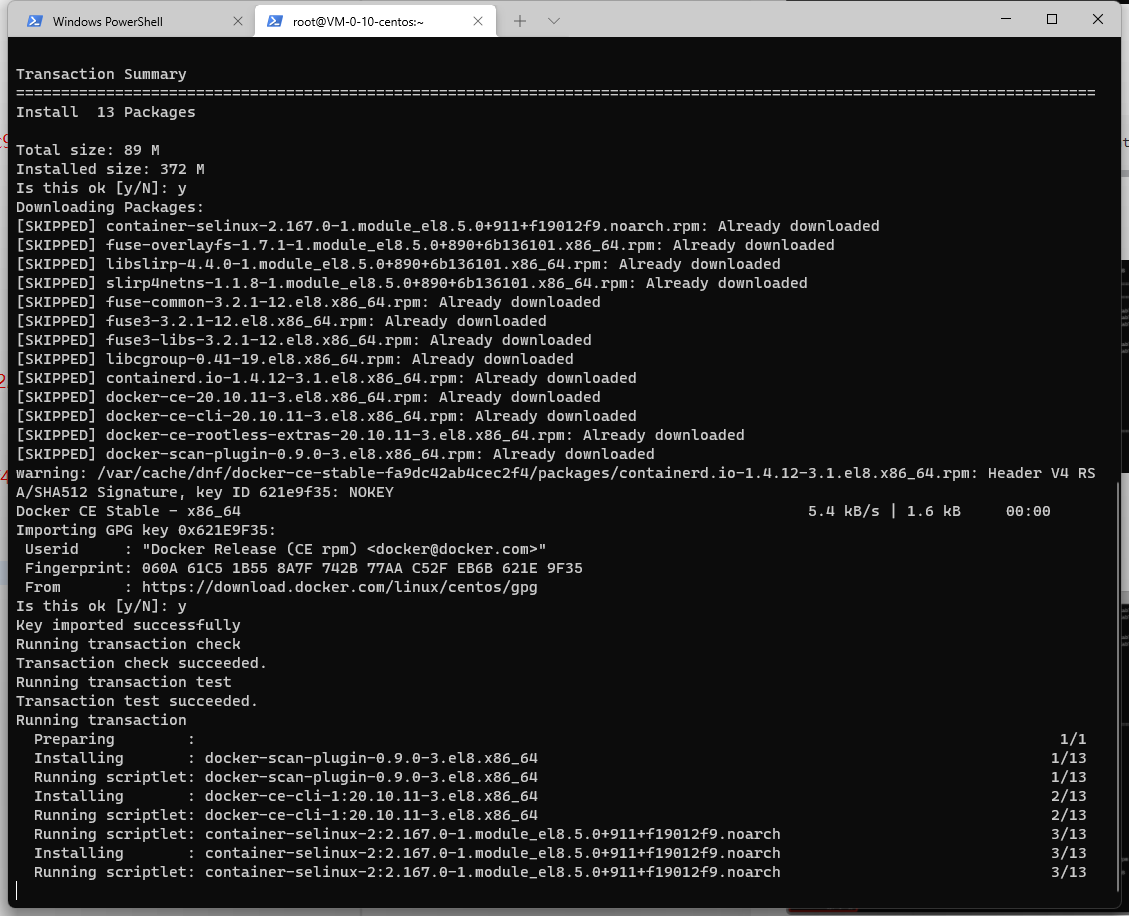Screen dimensions: 1129x916
Task: Click the 'Installed size: 372 M' line
Action: point(110,169)
